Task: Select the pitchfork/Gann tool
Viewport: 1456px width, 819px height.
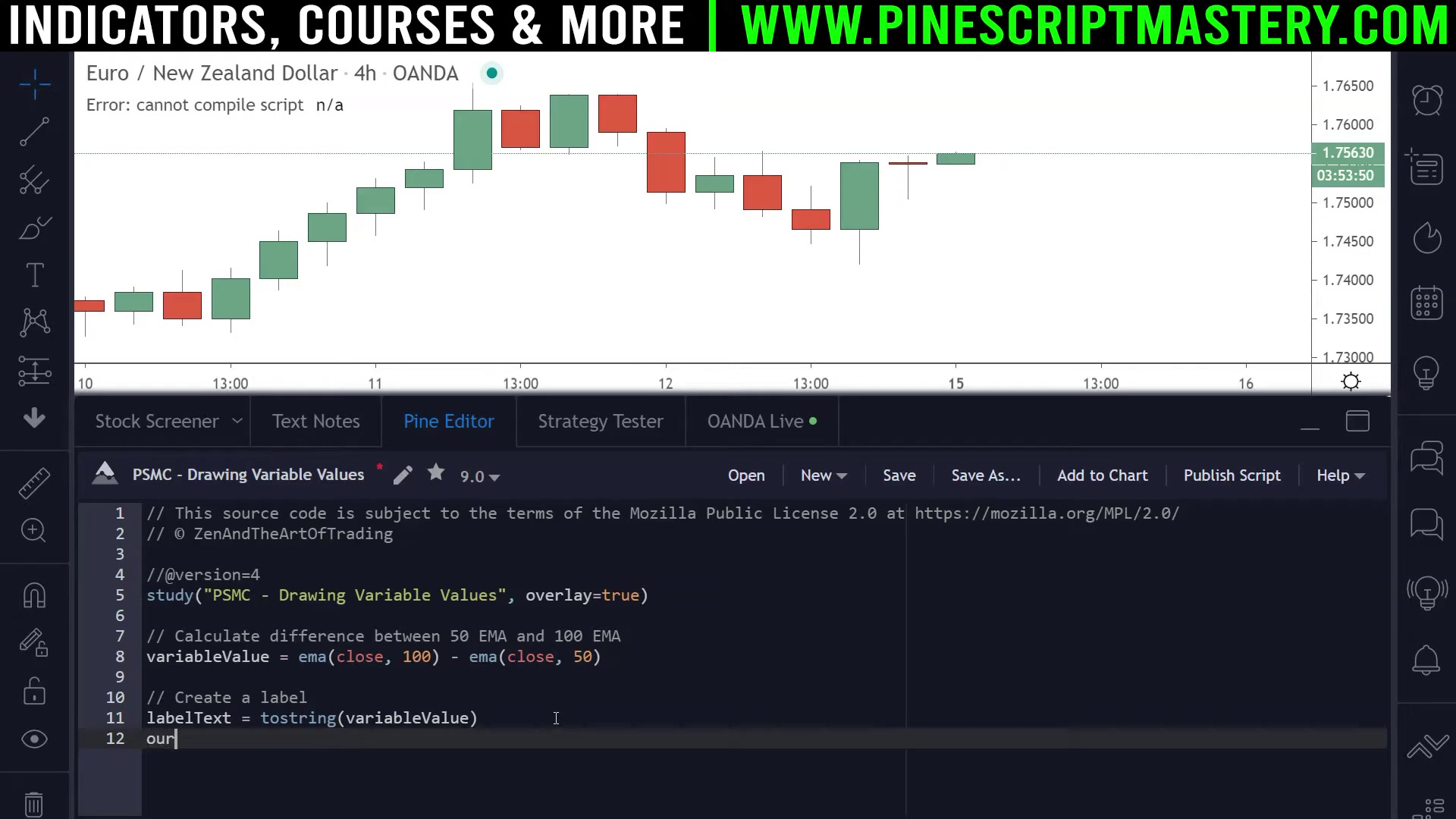Action: 35,180
